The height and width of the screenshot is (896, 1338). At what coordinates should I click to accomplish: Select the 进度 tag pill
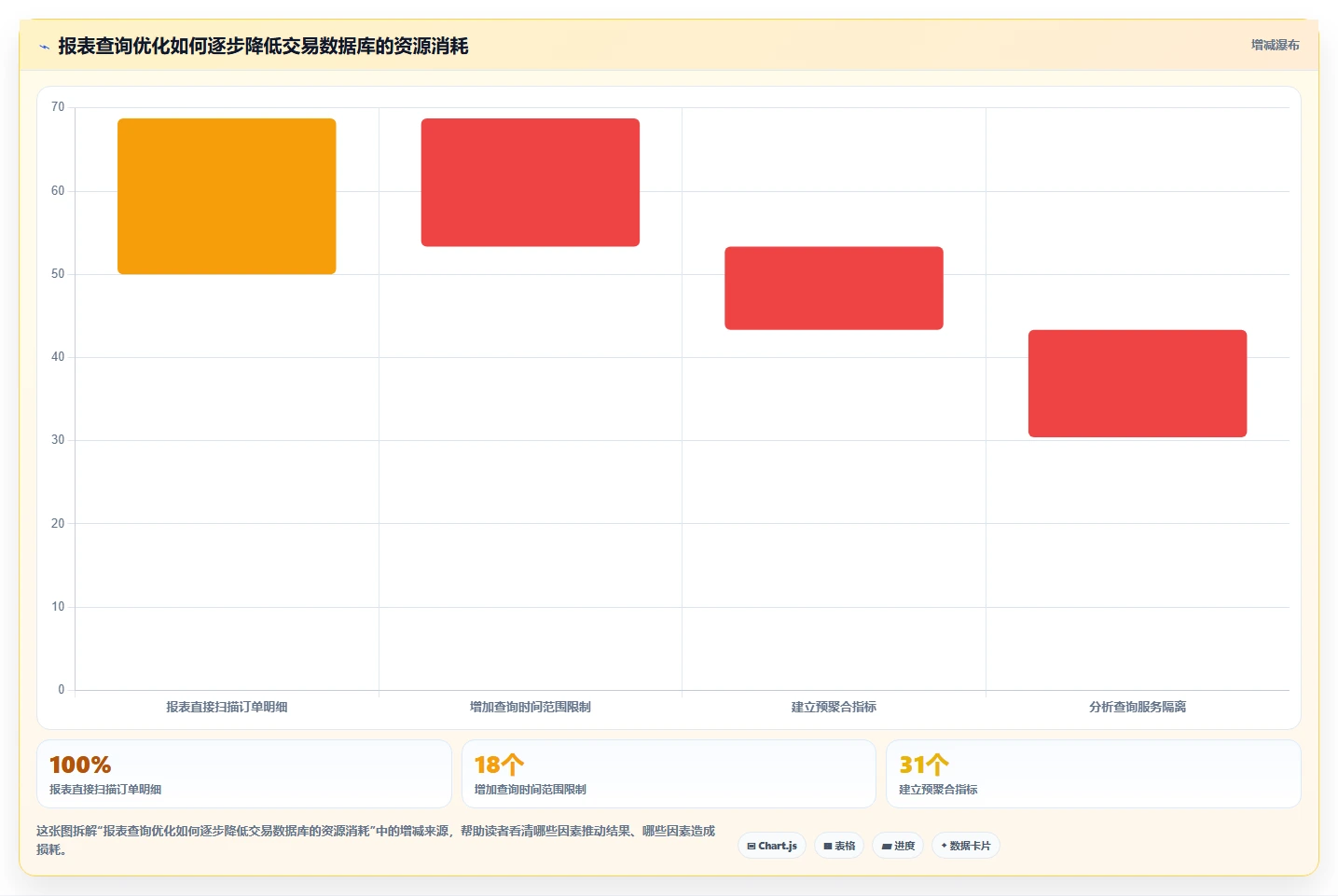(898, 846)
